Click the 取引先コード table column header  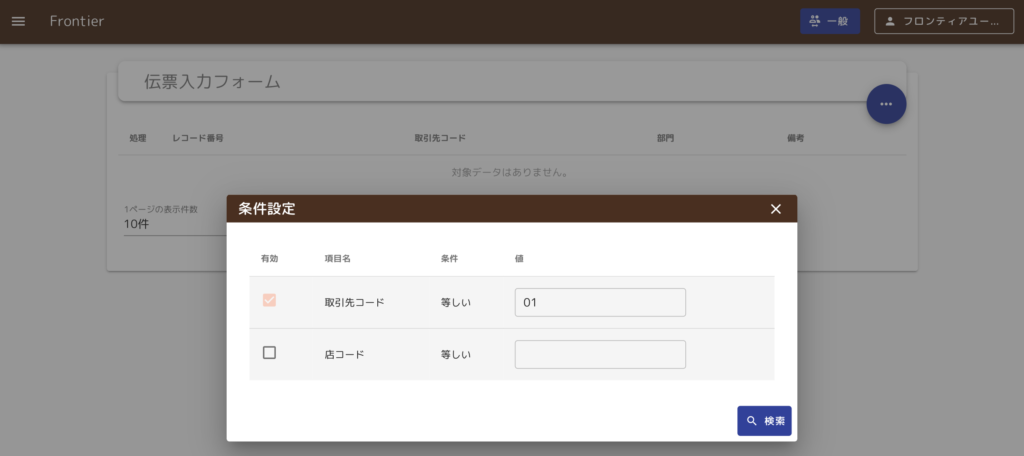coord(440,138)
